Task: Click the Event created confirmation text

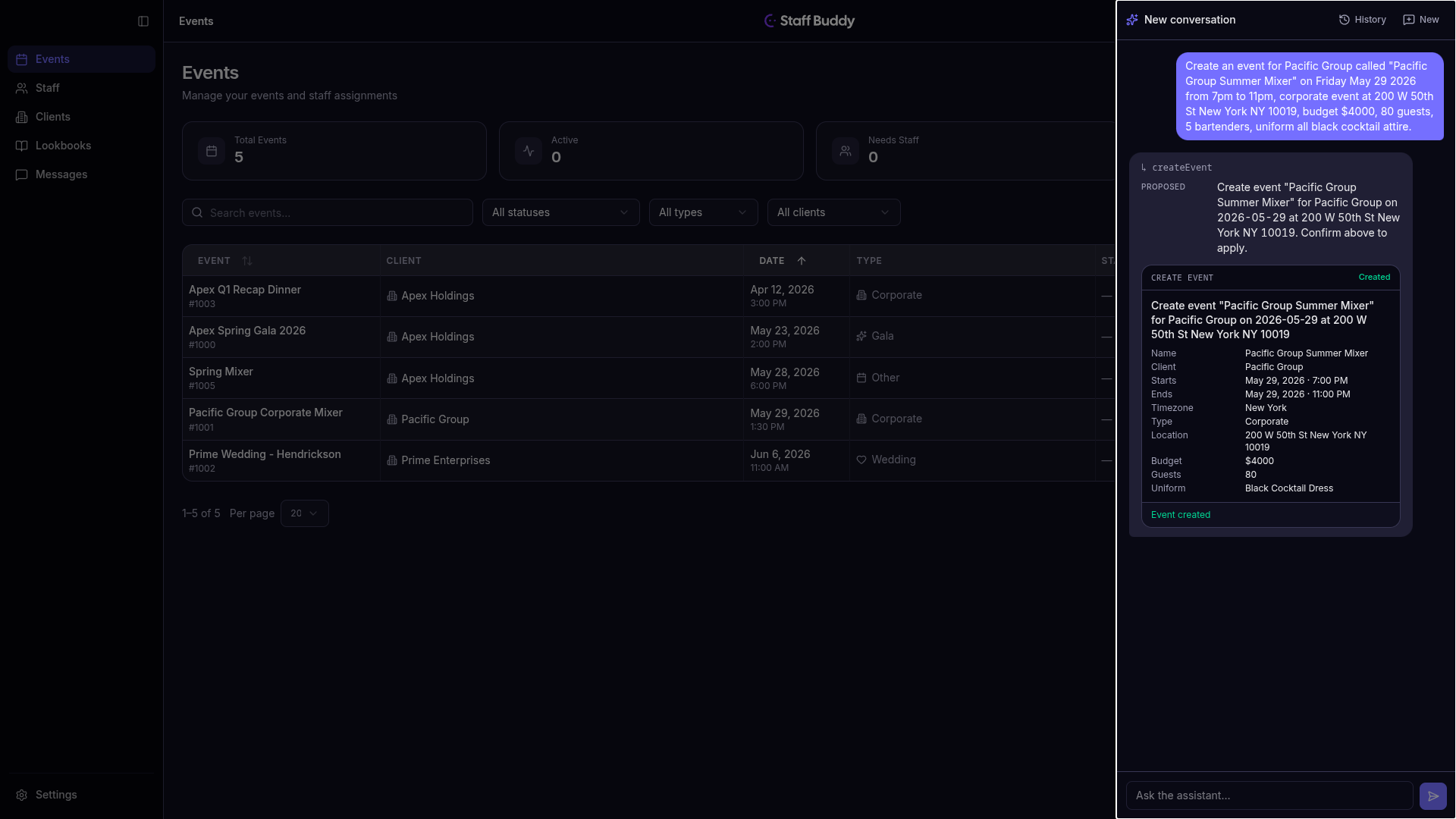Action: coord(1181,515)
